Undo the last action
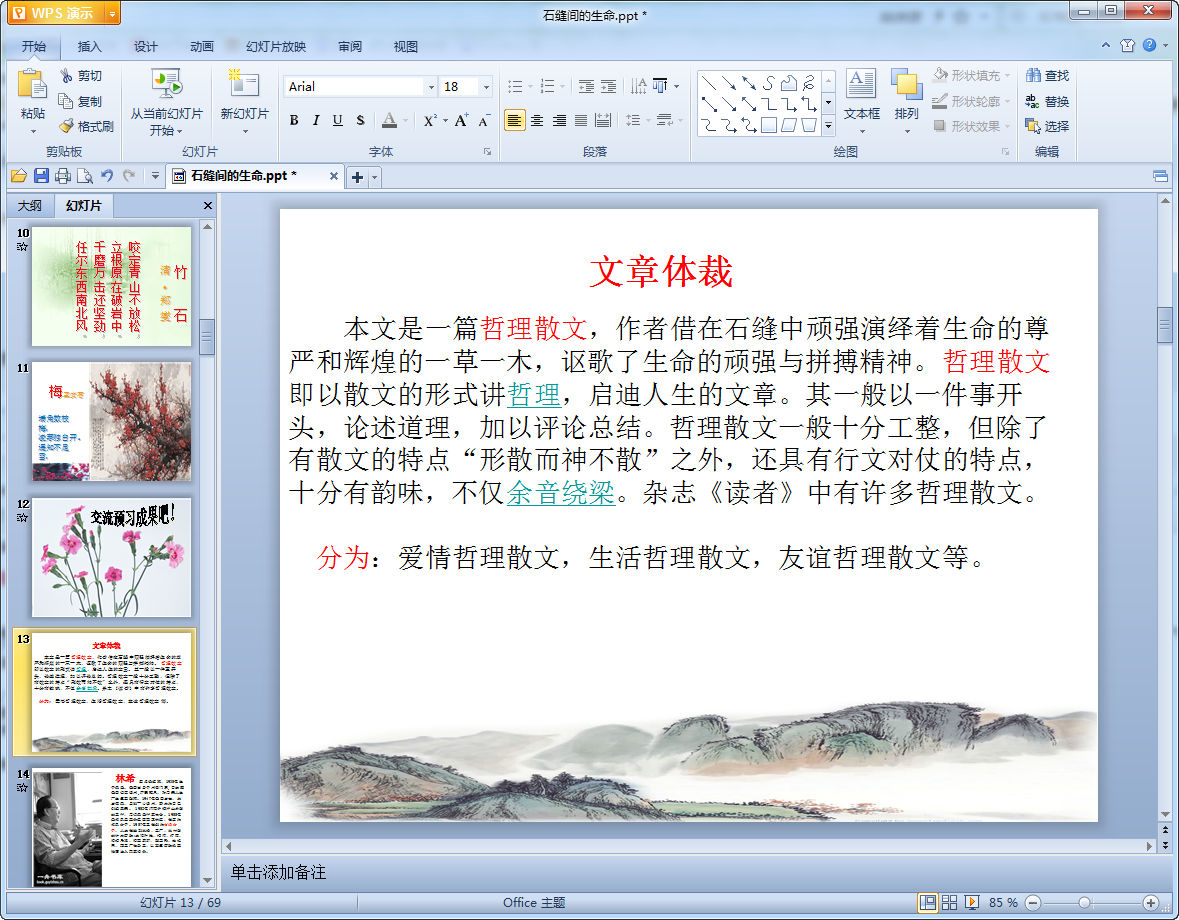The height and width of the screenshot is (920, 1179). click(107, 176)
